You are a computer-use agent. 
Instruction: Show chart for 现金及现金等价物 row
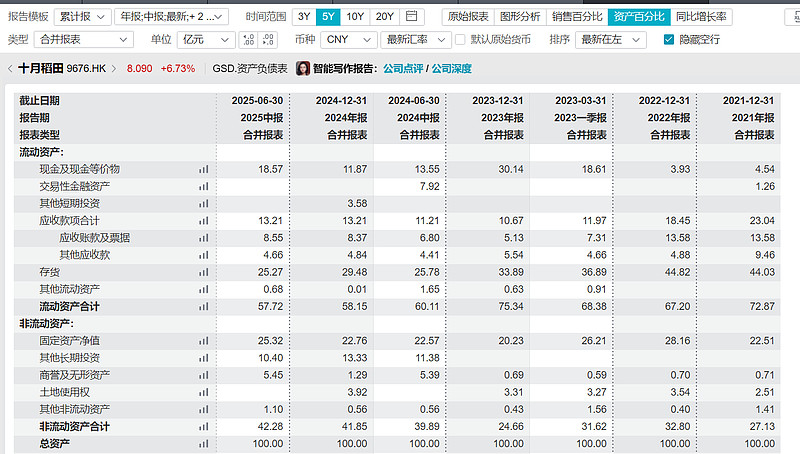[203, 169]
